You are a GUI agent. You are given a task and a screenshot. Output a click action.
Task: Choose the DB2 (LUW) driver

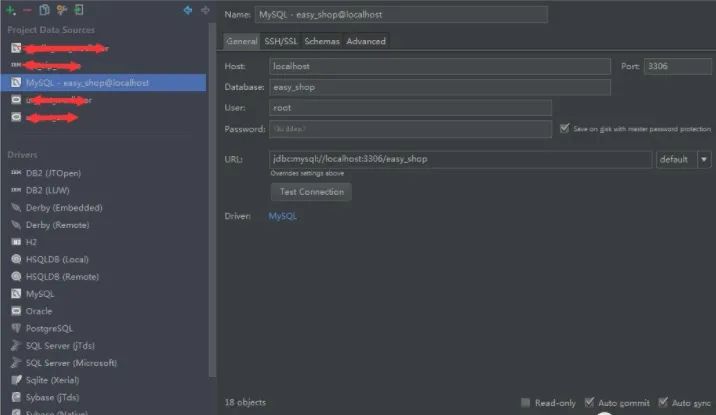click(x=47, y=190)
